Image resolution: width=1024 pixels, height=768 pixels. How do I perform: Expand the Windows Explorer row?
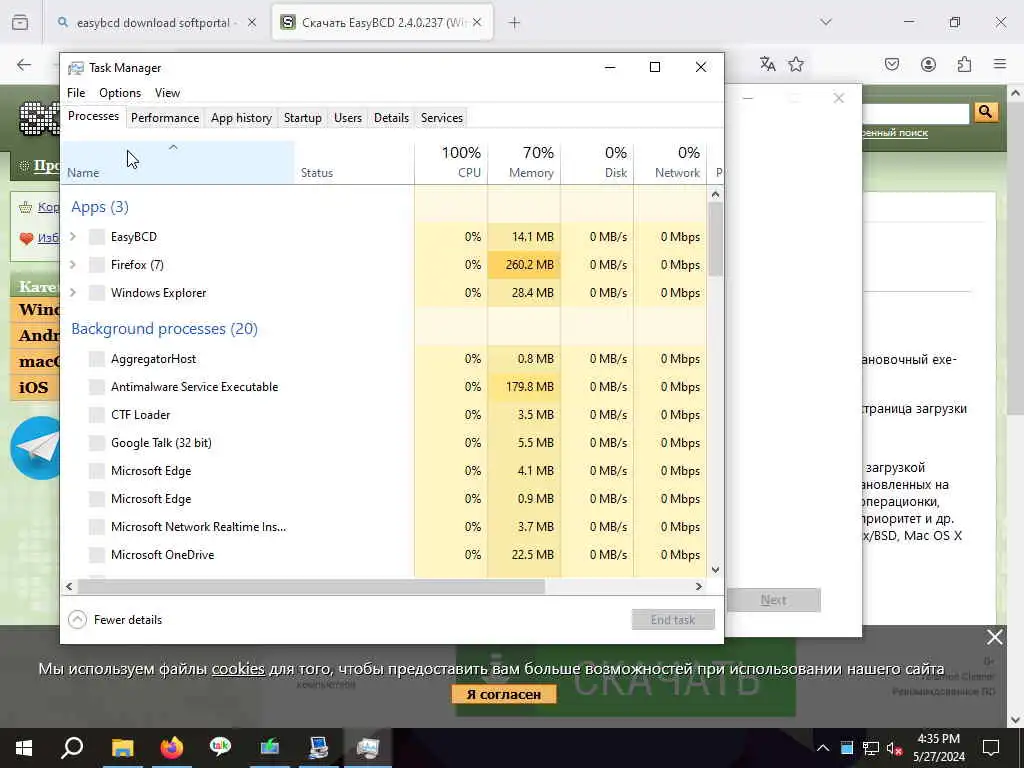click(73, 293)
